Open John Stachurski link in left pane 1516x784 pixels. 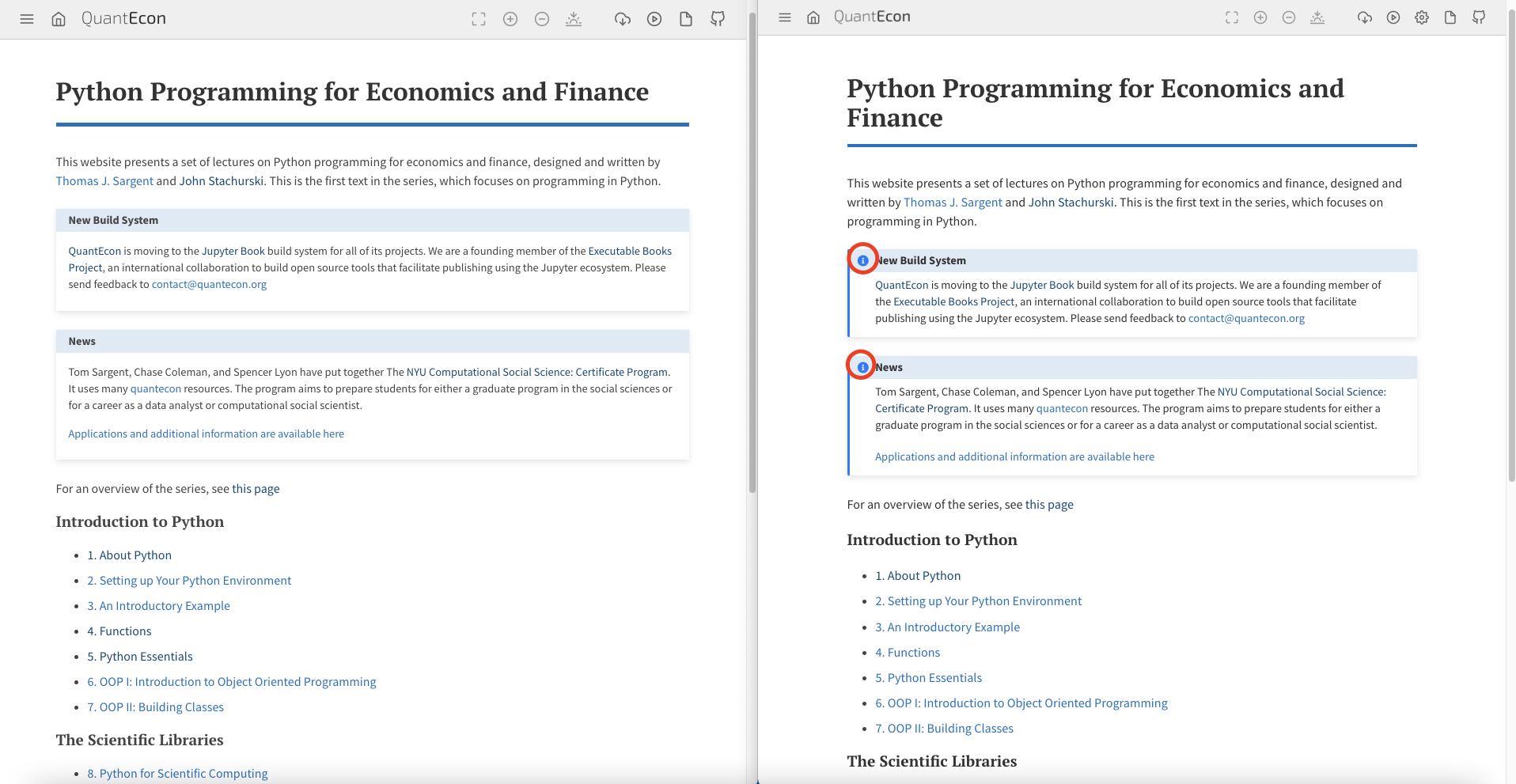coord(222,181)
